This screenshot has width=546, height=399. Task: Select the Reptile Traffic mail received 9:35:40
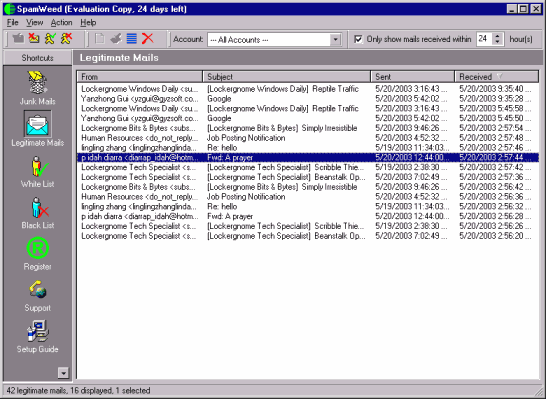pyautogui.click(x=308, y=89)
